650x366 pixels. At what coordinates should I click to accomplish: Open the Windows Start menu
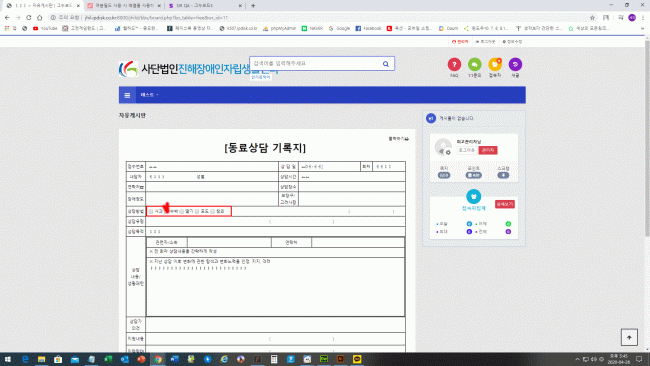7,359
